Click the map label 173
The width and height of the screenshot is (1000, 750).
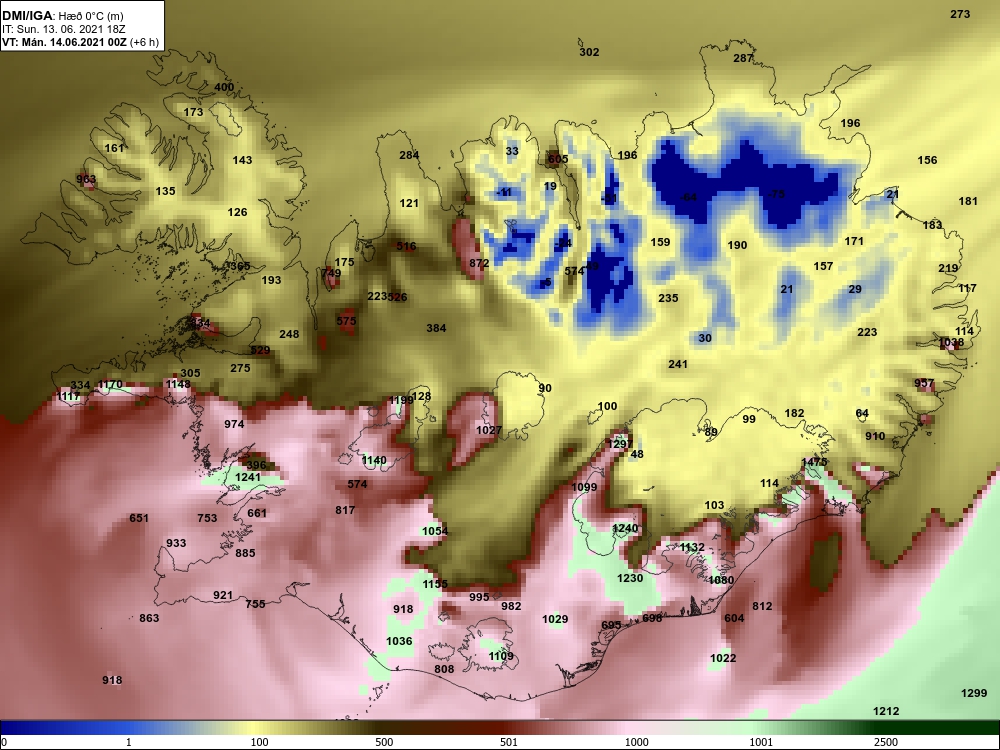coord(193,112)
